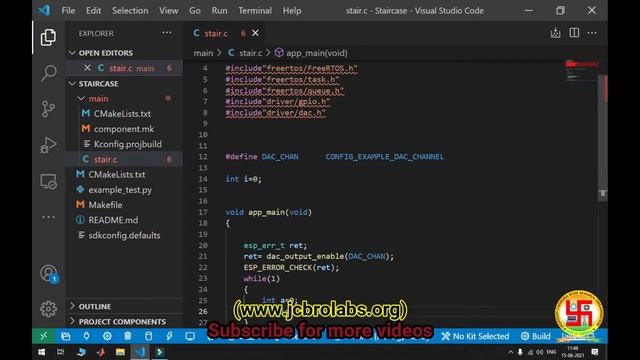Open the Go menu

tap(195, 11)
